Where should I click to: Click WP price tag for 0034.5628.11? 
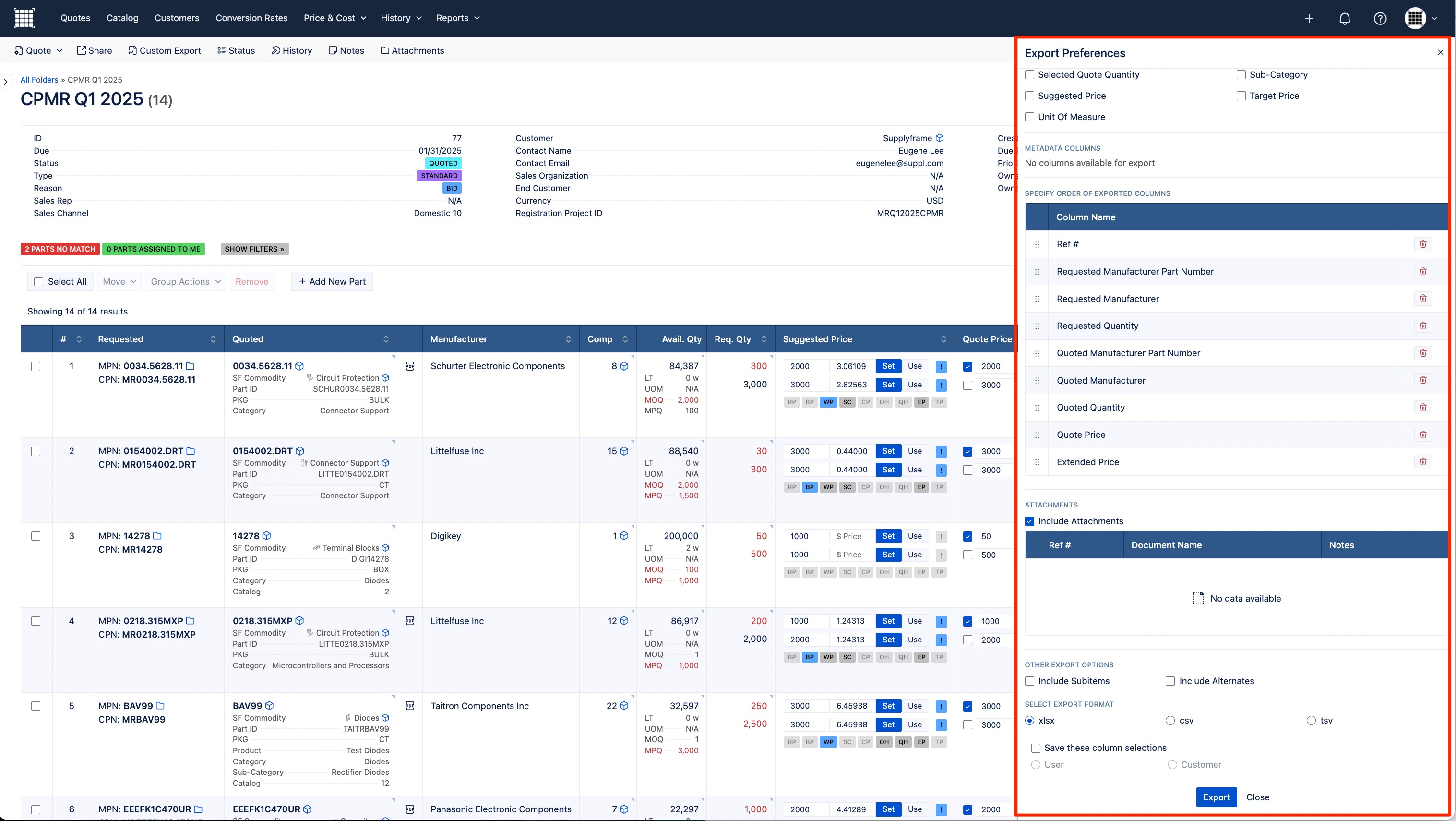pyautogui.click(x=828, y=402)
